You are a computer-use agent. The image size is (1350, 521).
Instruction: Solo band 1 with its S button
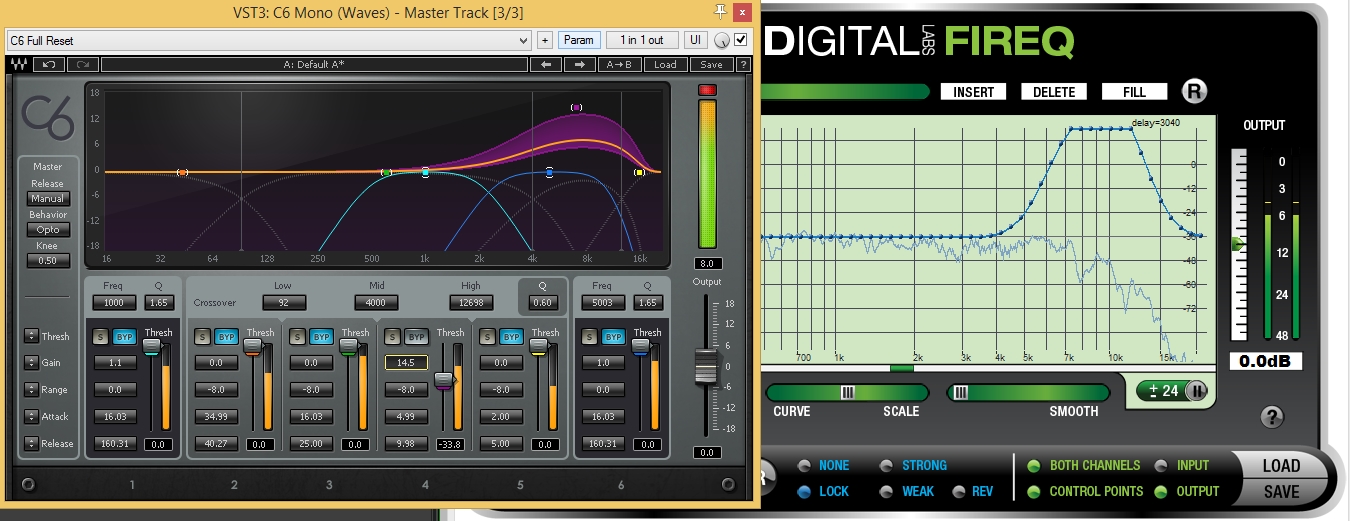pyautogui.click(x=99, y=337)
